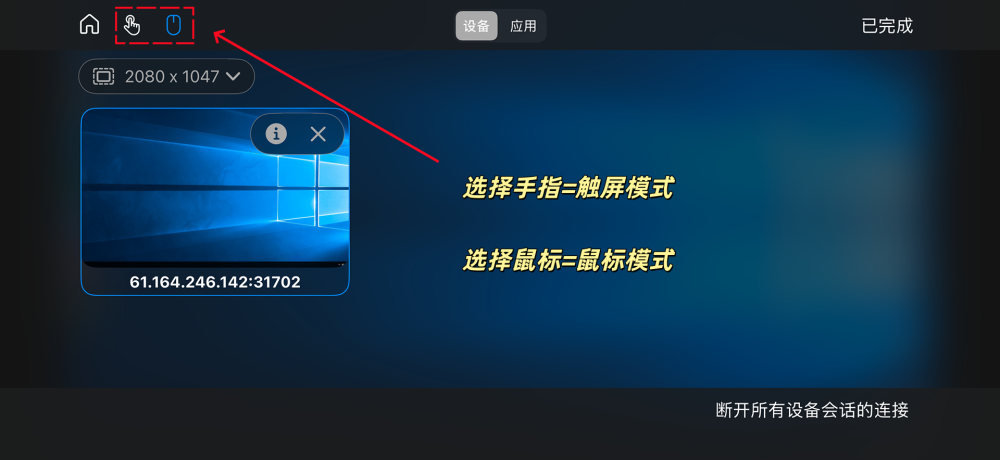Click the 选择鼠标=鼠标模式 annotation text

pos(568,261)
